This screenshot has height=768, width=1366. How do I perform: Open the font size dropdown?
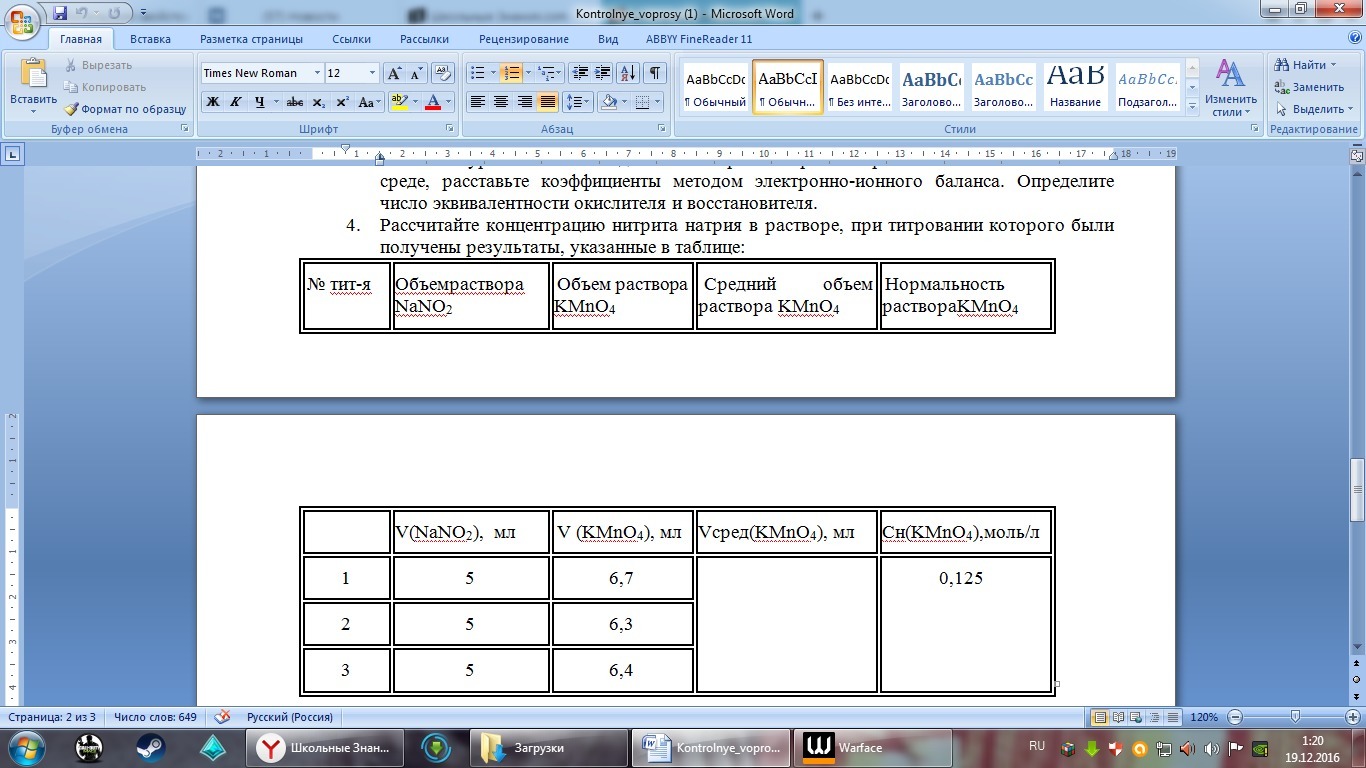tap(372, 73)
